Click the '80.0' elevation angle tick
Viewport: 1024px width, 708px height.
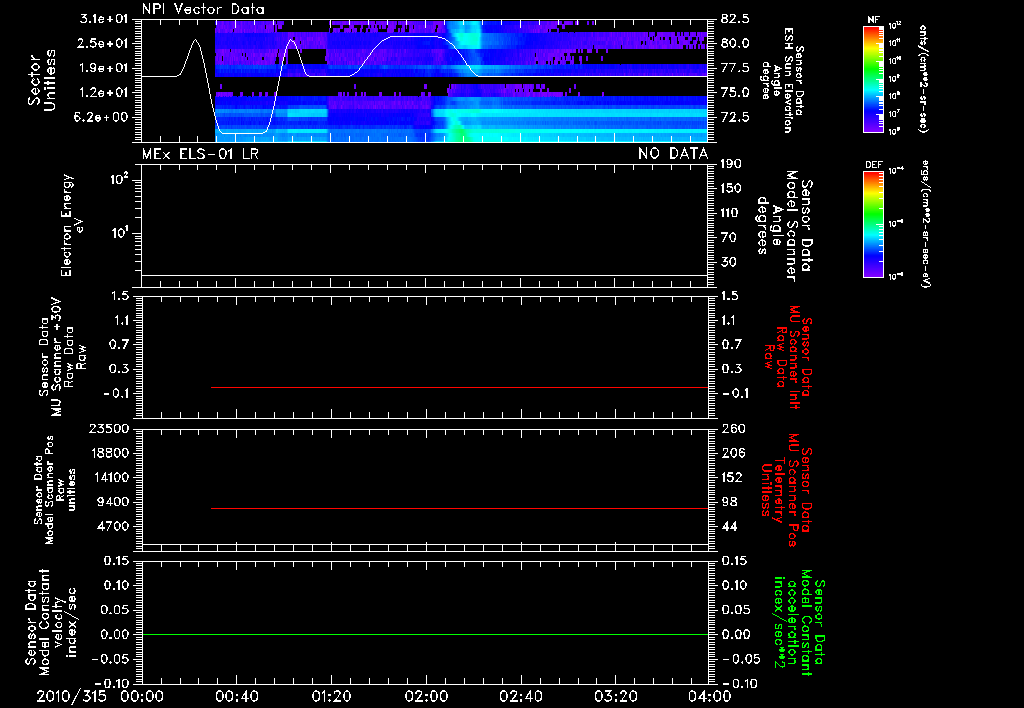click(x=735, y=43)
